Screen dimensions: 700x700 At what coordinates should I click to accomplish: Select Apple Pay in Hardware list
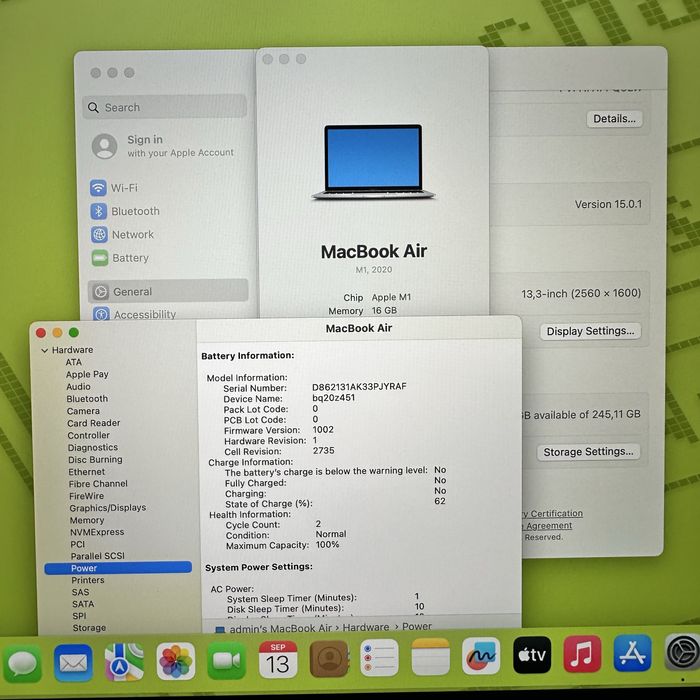click(x=87, y=375)
